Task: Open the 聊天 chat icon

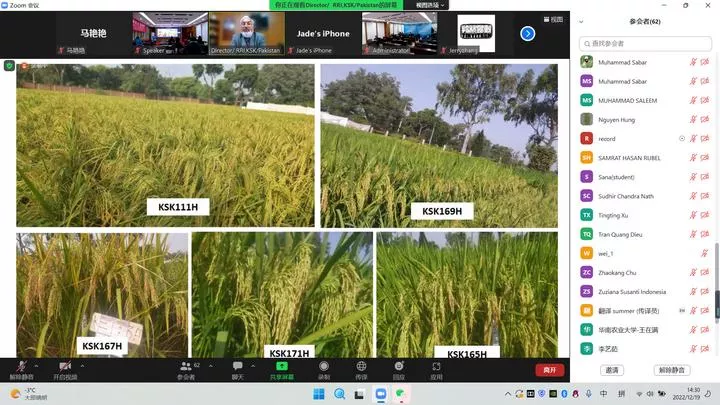Action: click(x=238, y=369)
